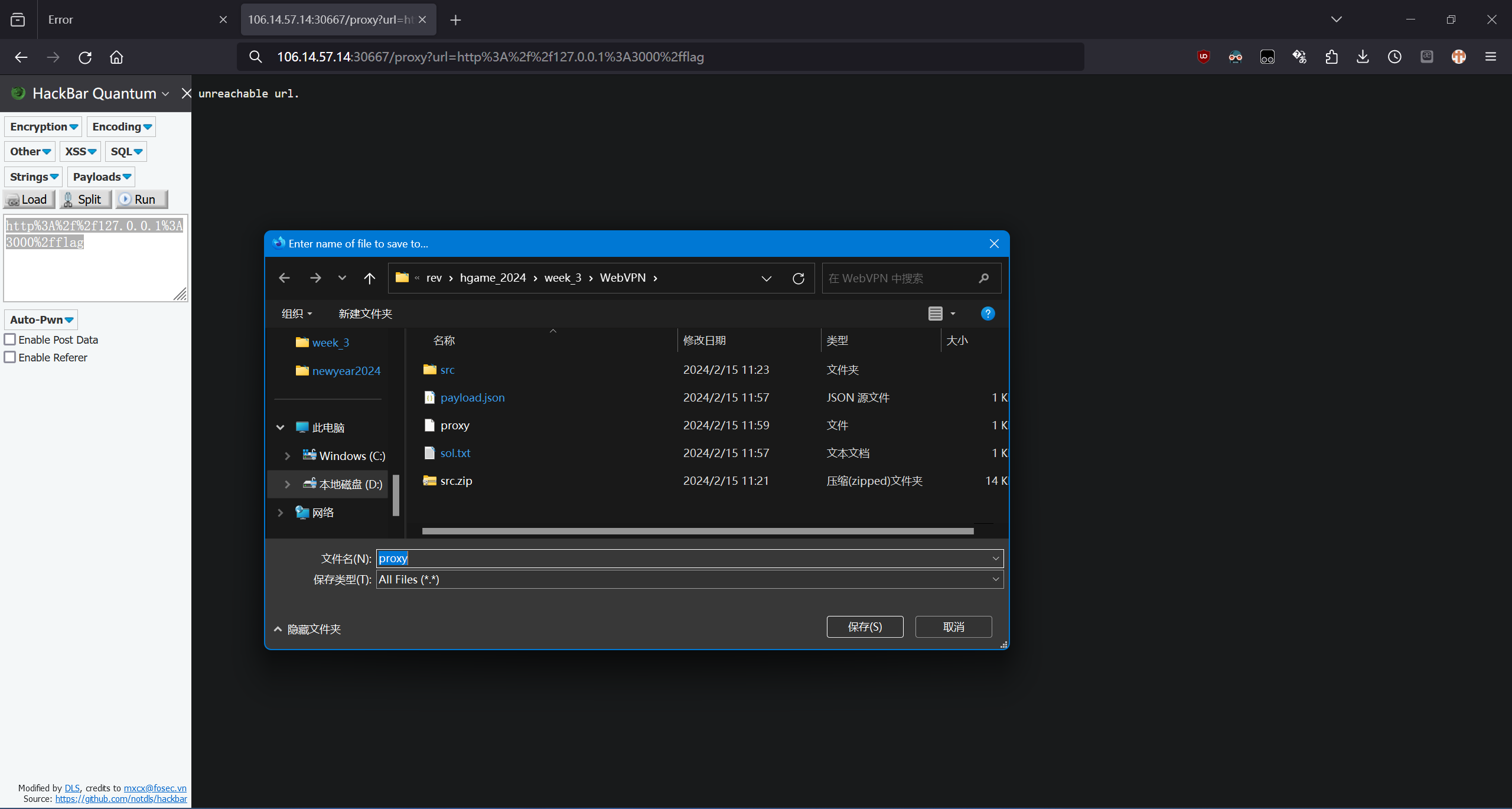Expand the Windows (C:) drive tree node

tap(288, 456)
